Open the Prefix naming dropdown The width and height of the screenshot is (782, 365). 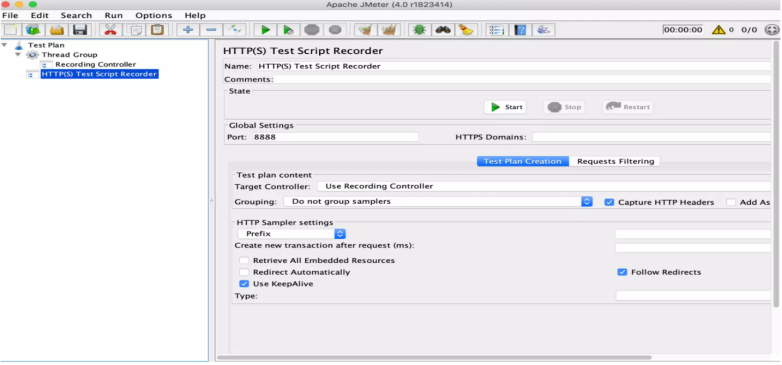click(292, 233)
